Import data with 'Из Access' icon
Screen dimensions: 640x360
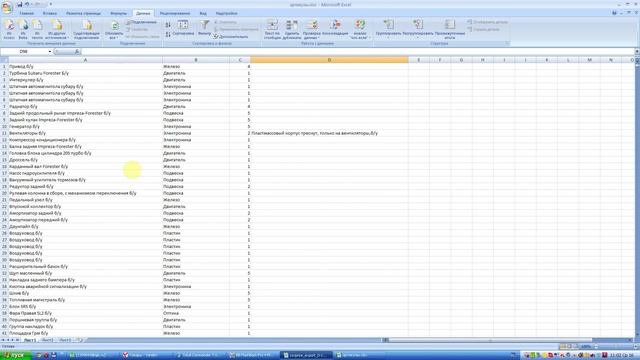coord(9,30)
